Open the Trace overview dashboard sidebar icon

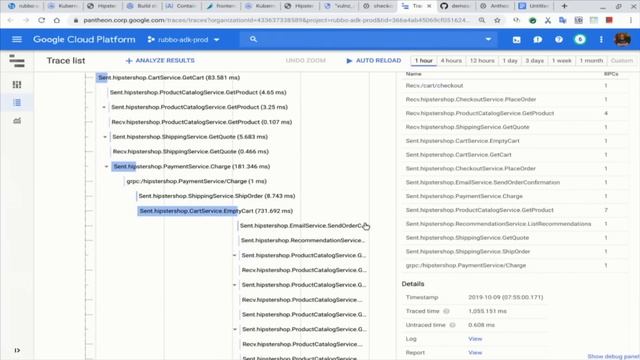coord(17,84)
